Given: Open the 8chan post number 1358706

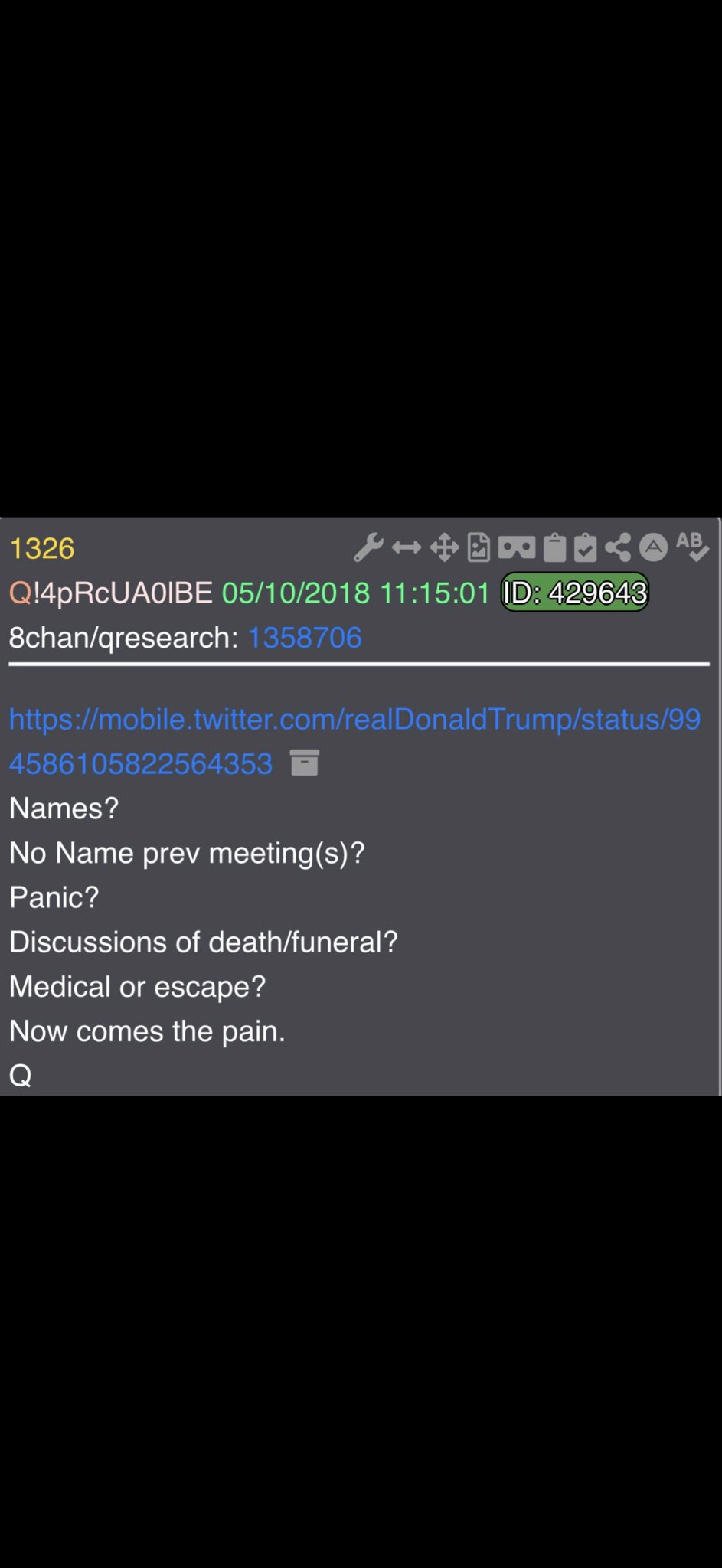Looking at the screenshot, I should (x=305, y=637).
